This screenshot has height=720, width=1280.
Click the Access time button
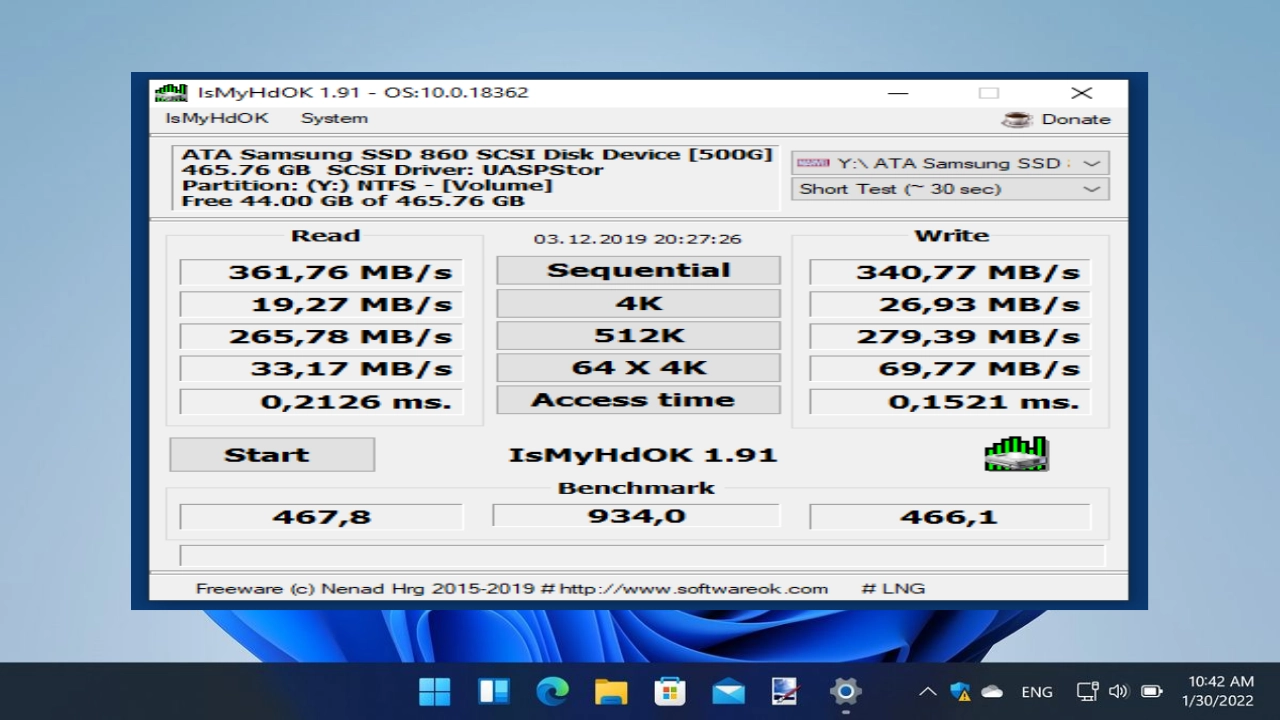pos(638,400)
